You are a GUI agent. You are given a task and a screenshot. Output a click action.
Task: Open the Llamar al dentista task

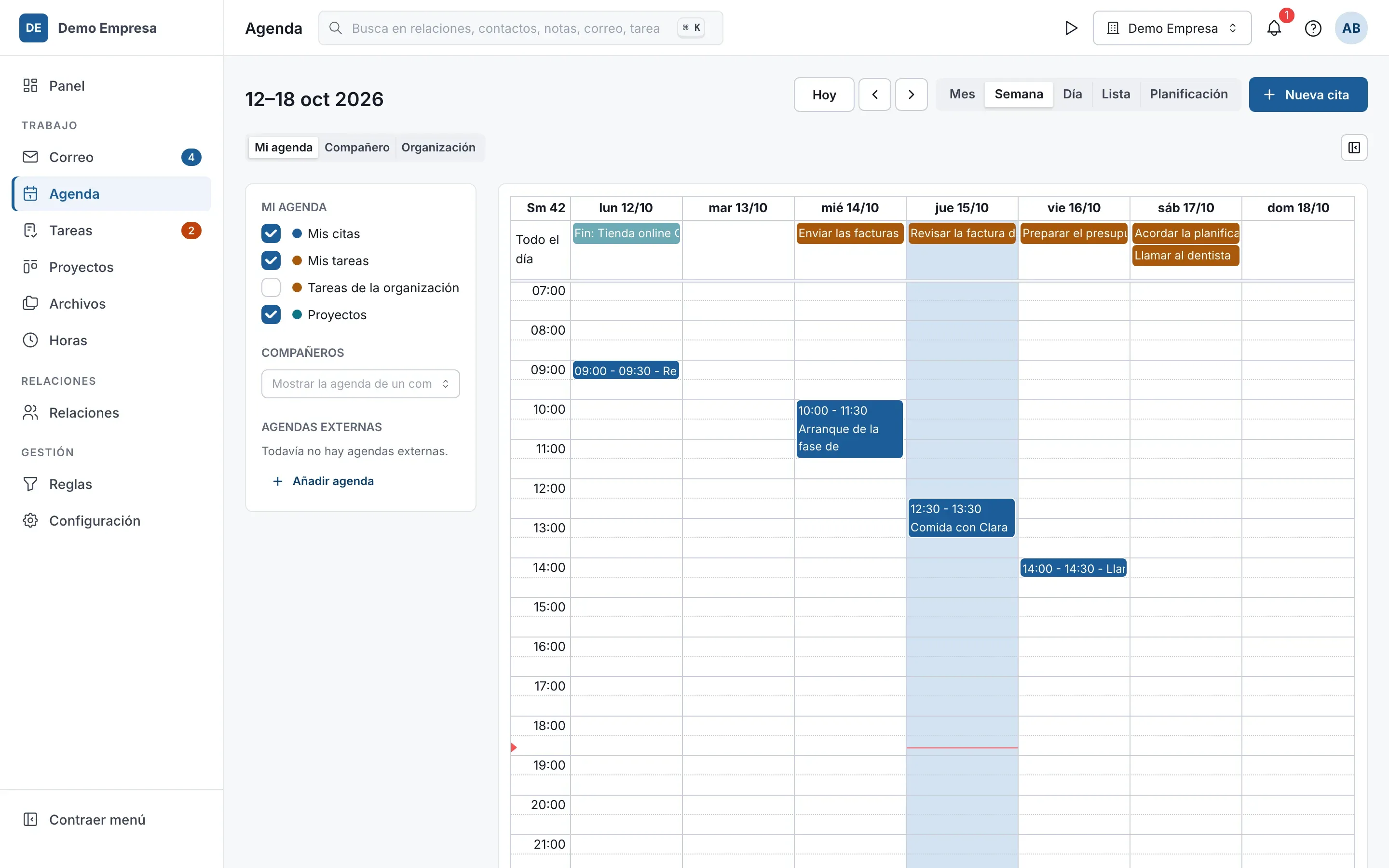pyautogui.click(x=1186, y=256)
